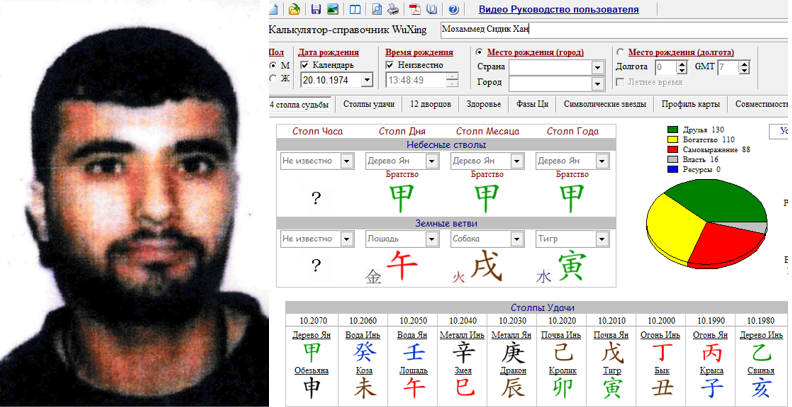Open month pillar Дерево Ян stem dropdown
792x407 pixels.
pyautogui.click(x=517, y=161)
